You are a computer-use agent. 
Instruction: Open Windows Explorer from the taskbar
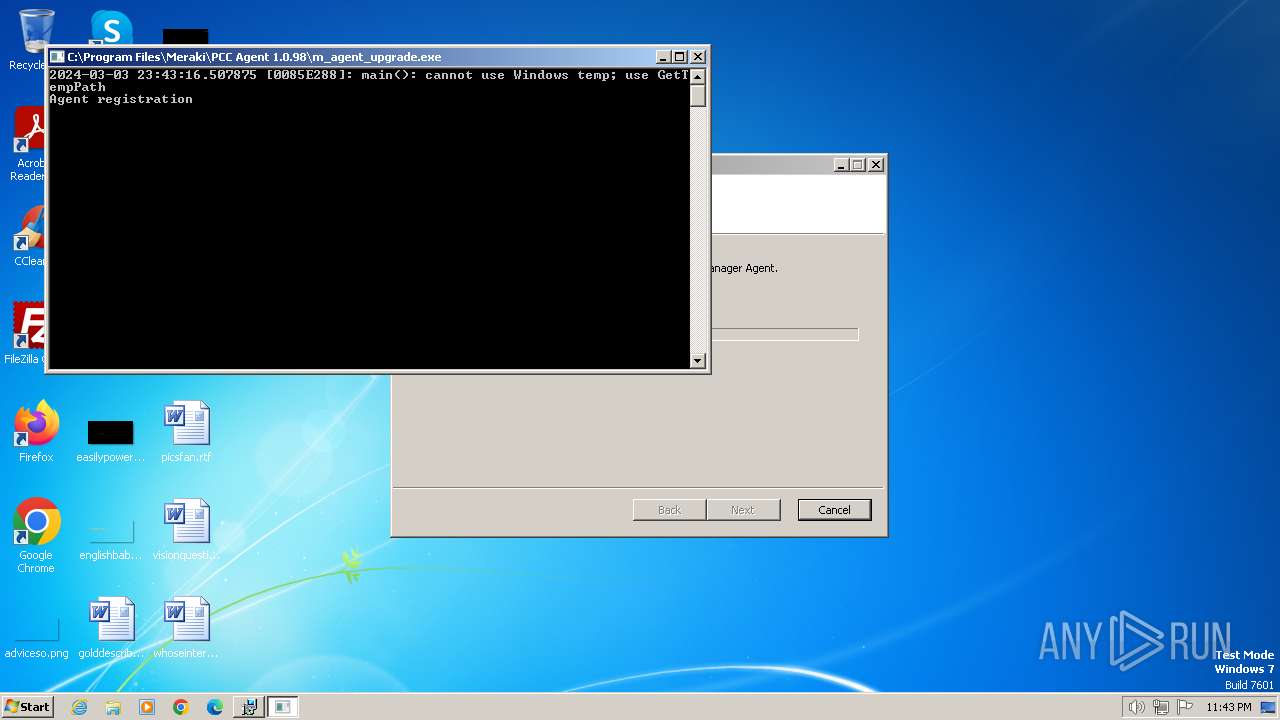(x=113, y=707)
